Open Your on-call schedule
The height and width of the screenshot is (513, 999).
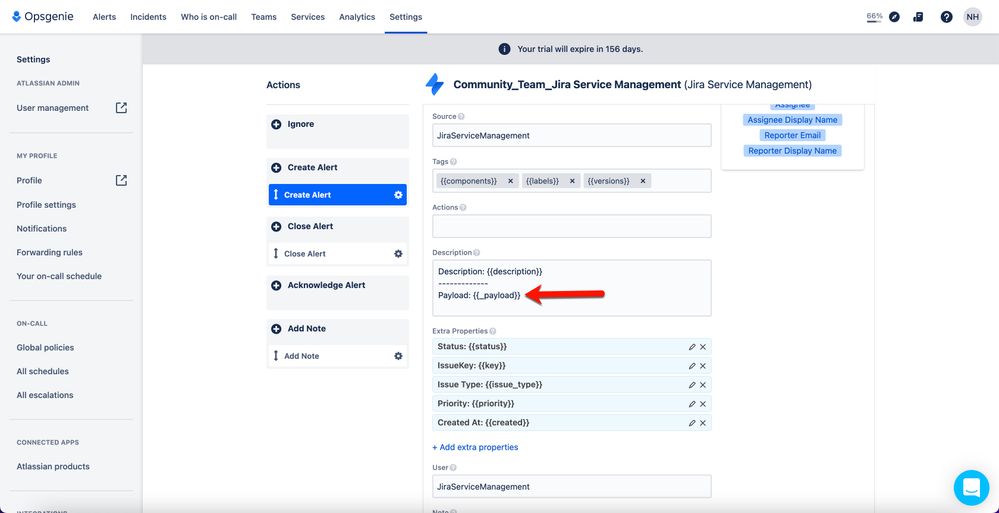(59, 276)
